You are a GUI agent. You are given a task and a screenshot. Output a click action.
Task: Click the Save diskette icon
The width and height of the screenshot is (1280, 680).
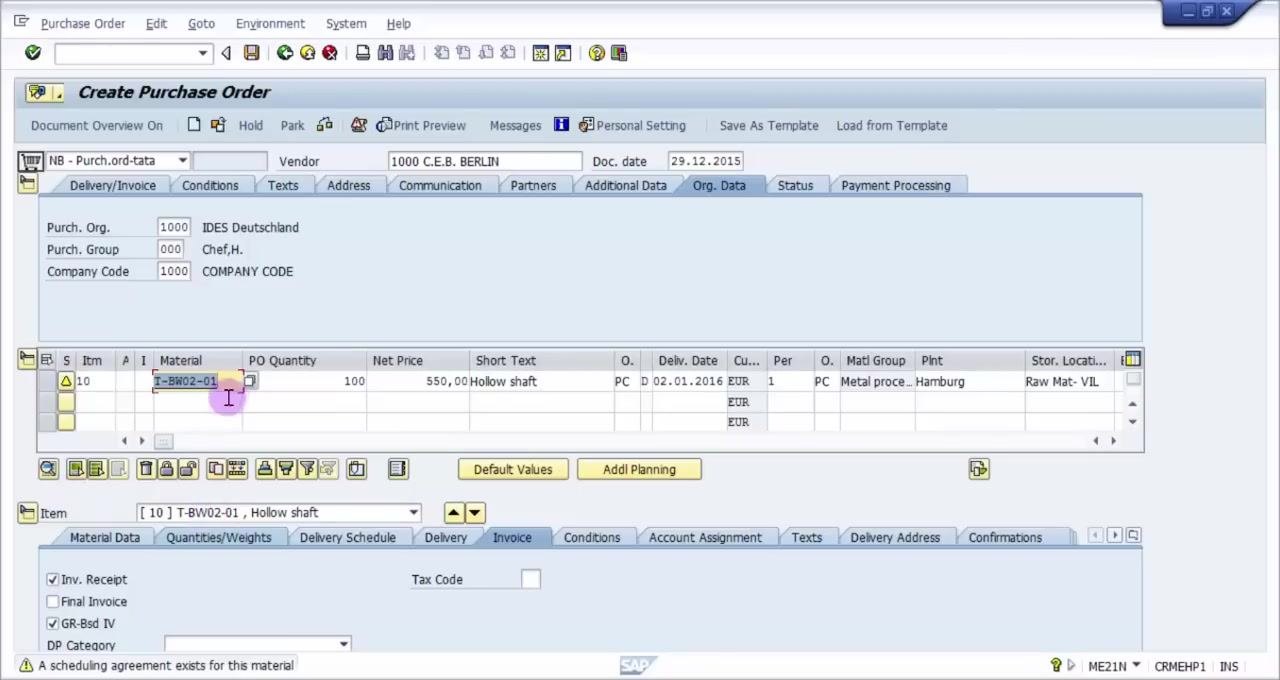251,53
